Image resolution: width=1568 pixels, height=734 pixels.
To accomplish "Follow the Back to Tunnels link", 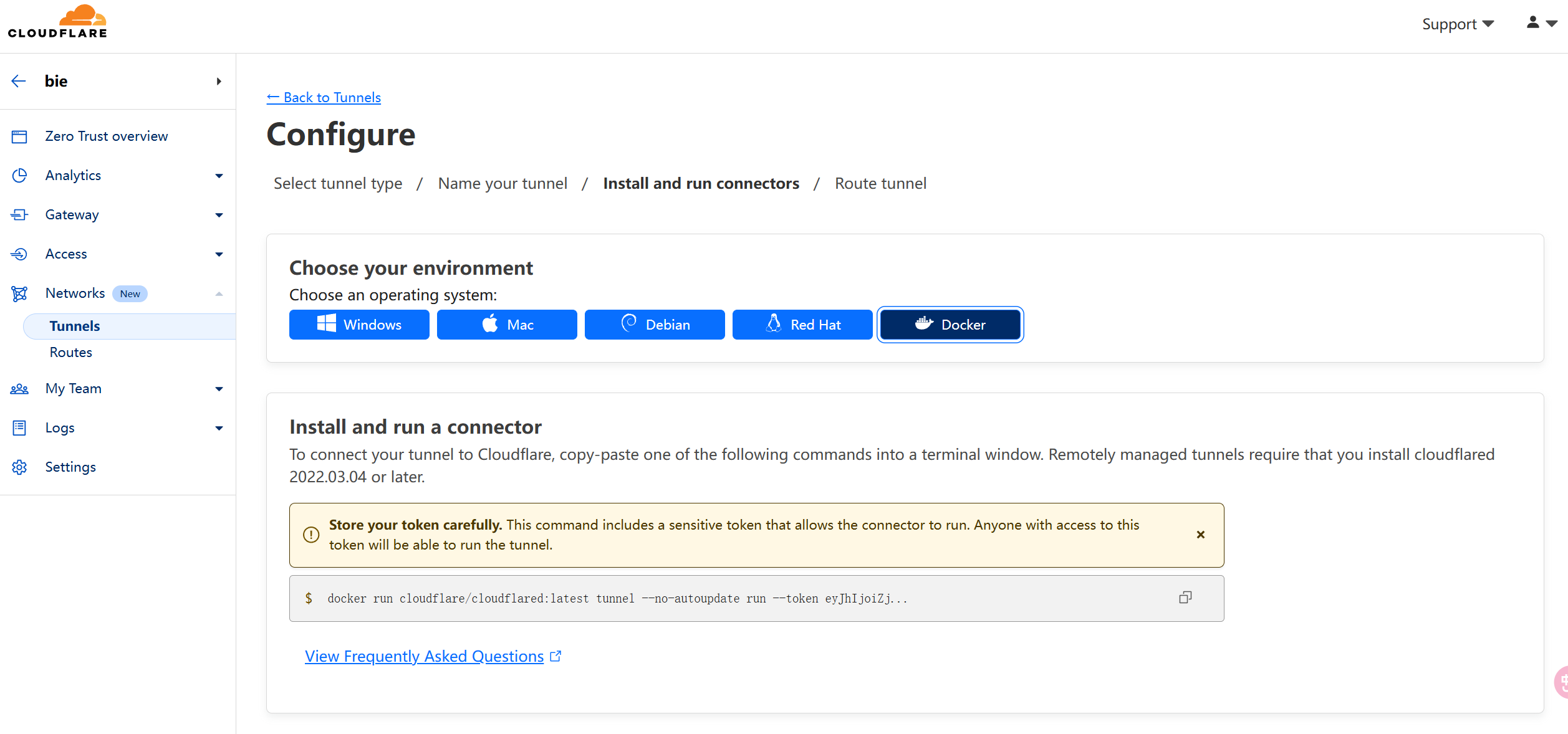I will click(324, 97).
